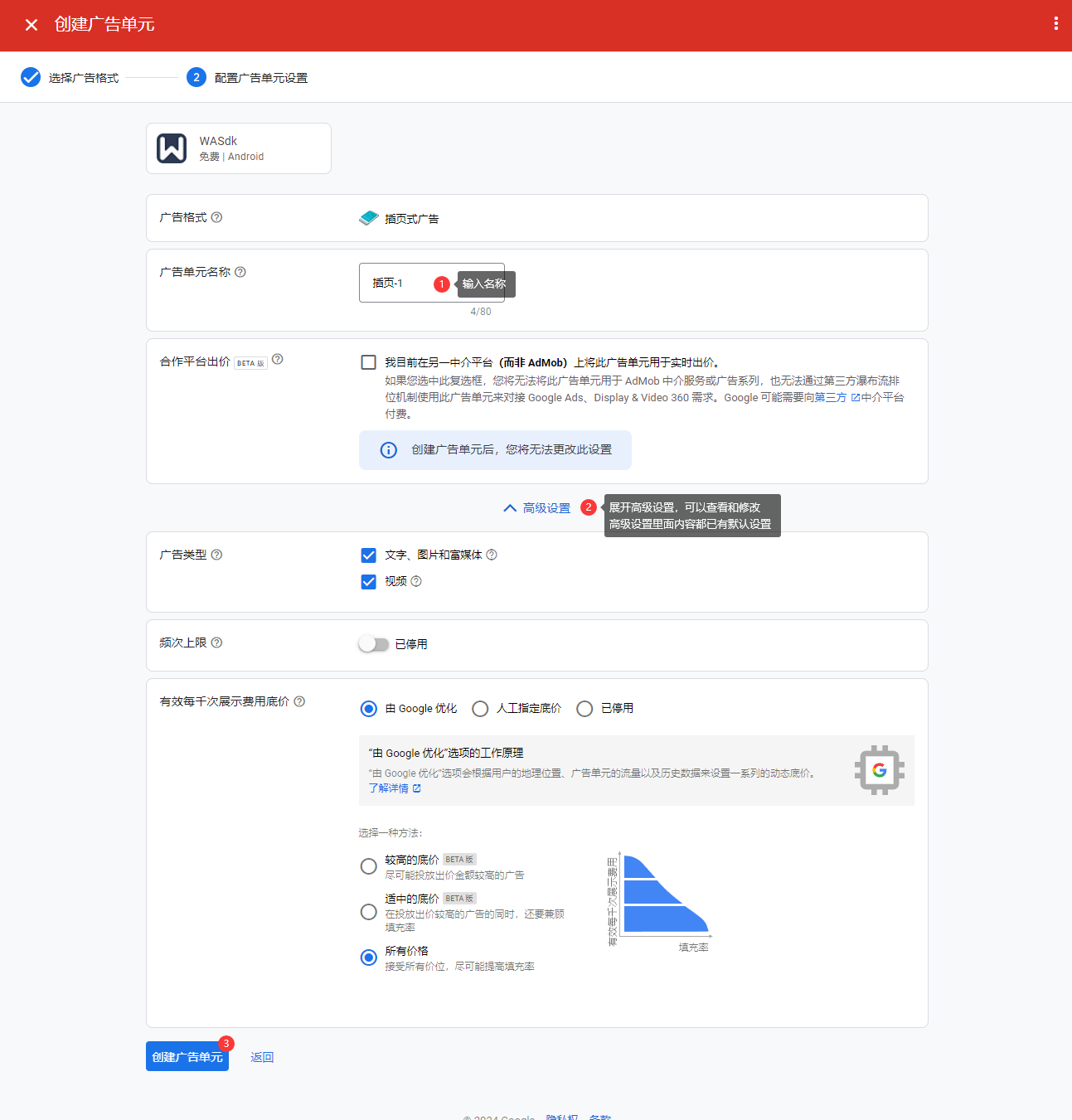Click the BETA badge beside 适中的底价
1072x1120 pixels.
click(459, 899)
